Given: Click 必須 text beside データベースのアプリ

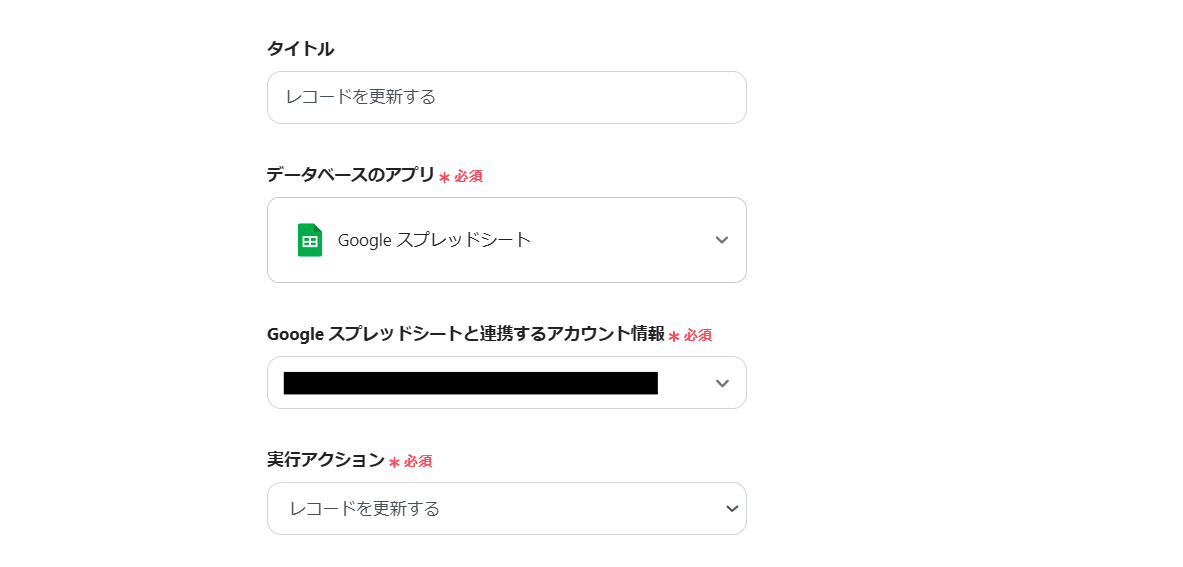Looking at the screenshot, I should click(x=469, y=176).
